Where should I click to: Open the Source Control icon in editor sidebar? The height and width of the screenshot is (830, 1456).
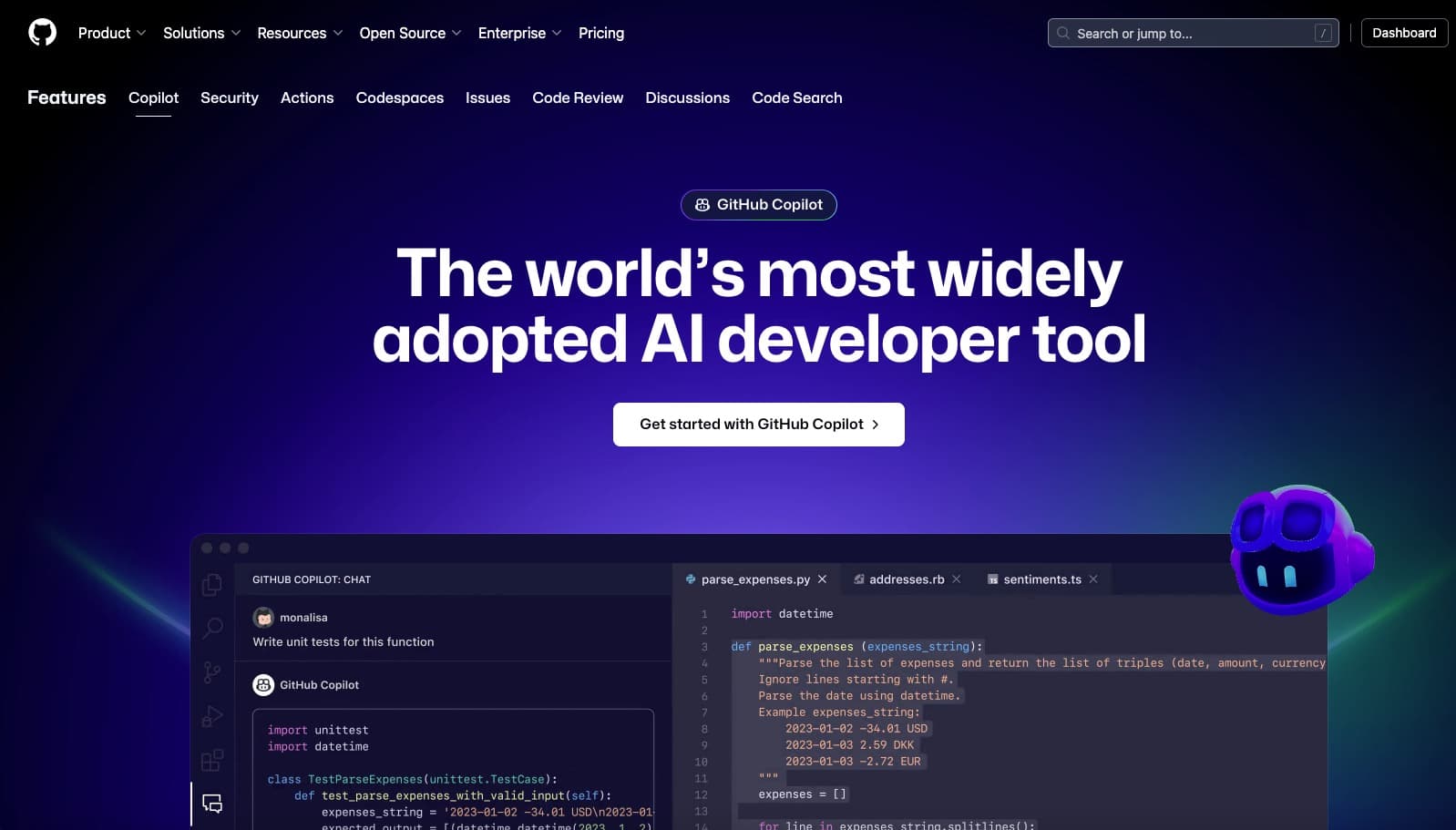tap(212, 672)
